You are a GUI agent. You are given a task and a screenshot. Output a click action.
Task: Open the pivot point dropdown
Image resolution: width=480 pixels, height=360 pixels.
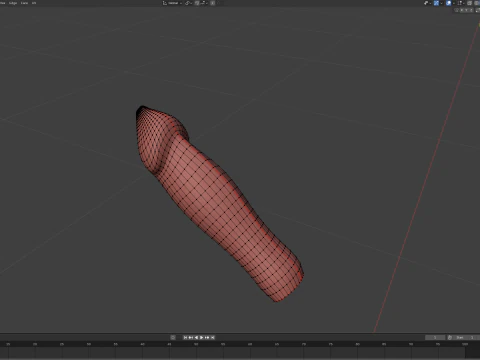[x=188, y=3]
